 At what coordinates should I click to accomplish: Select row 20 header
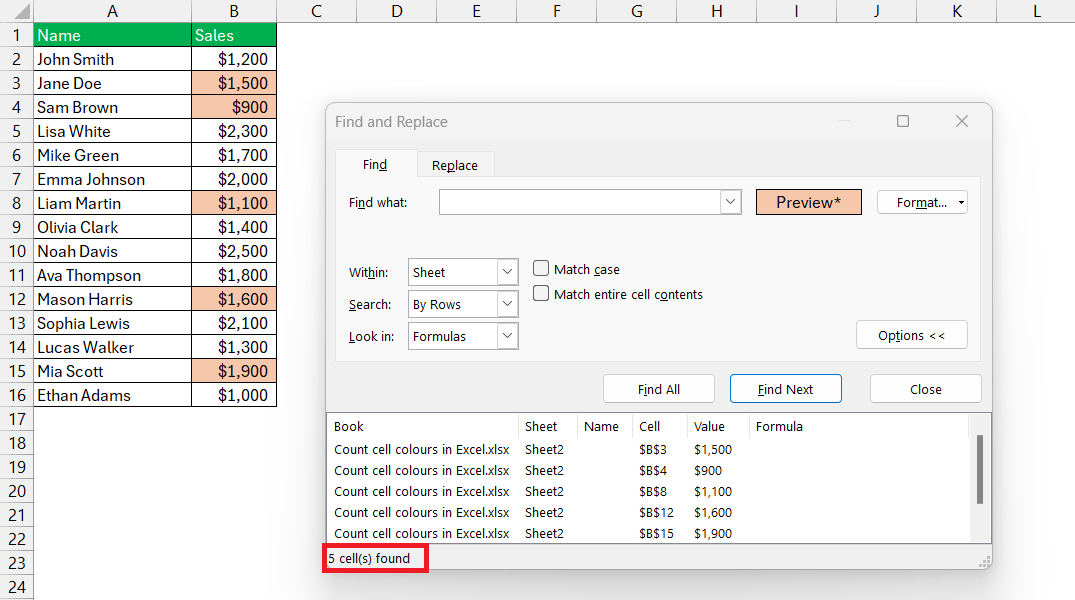coord(16,491)
